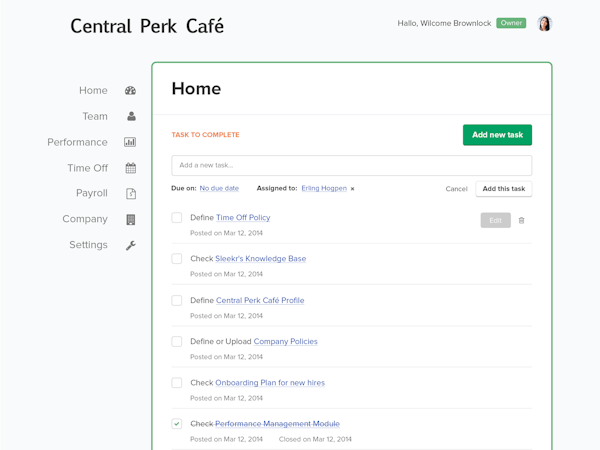Open the Performance bar chart icon

[x=130, y=143]
